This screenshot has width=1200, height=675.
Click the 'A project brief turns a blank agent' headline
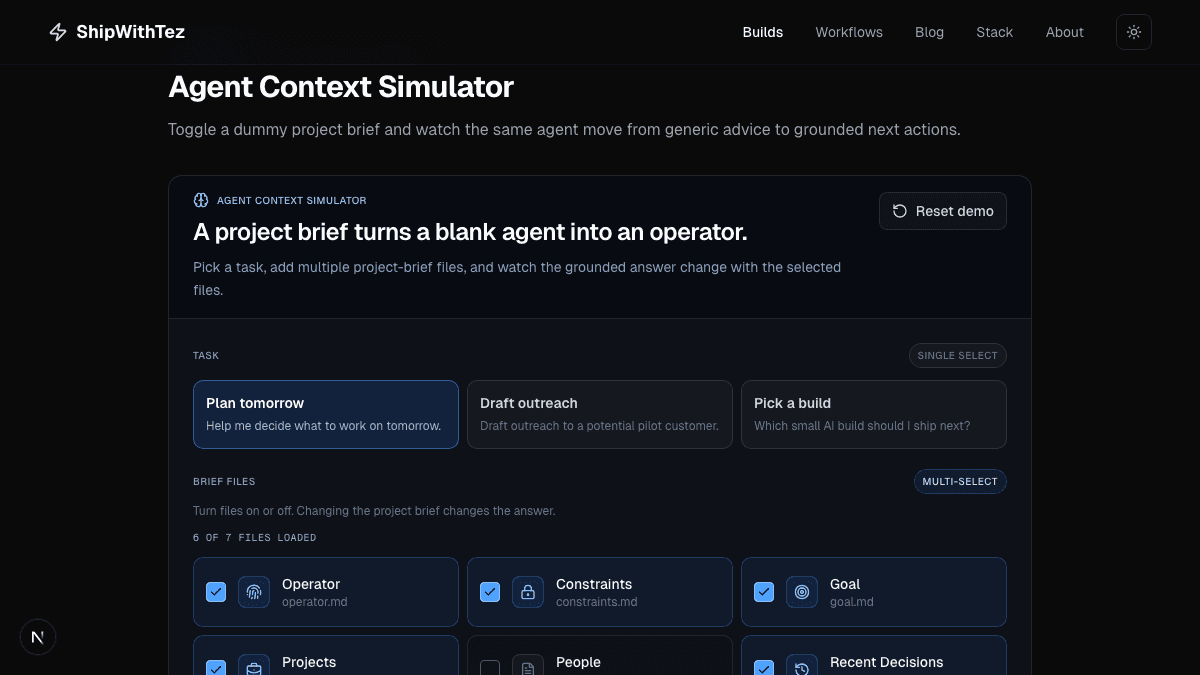pos(470,232)
